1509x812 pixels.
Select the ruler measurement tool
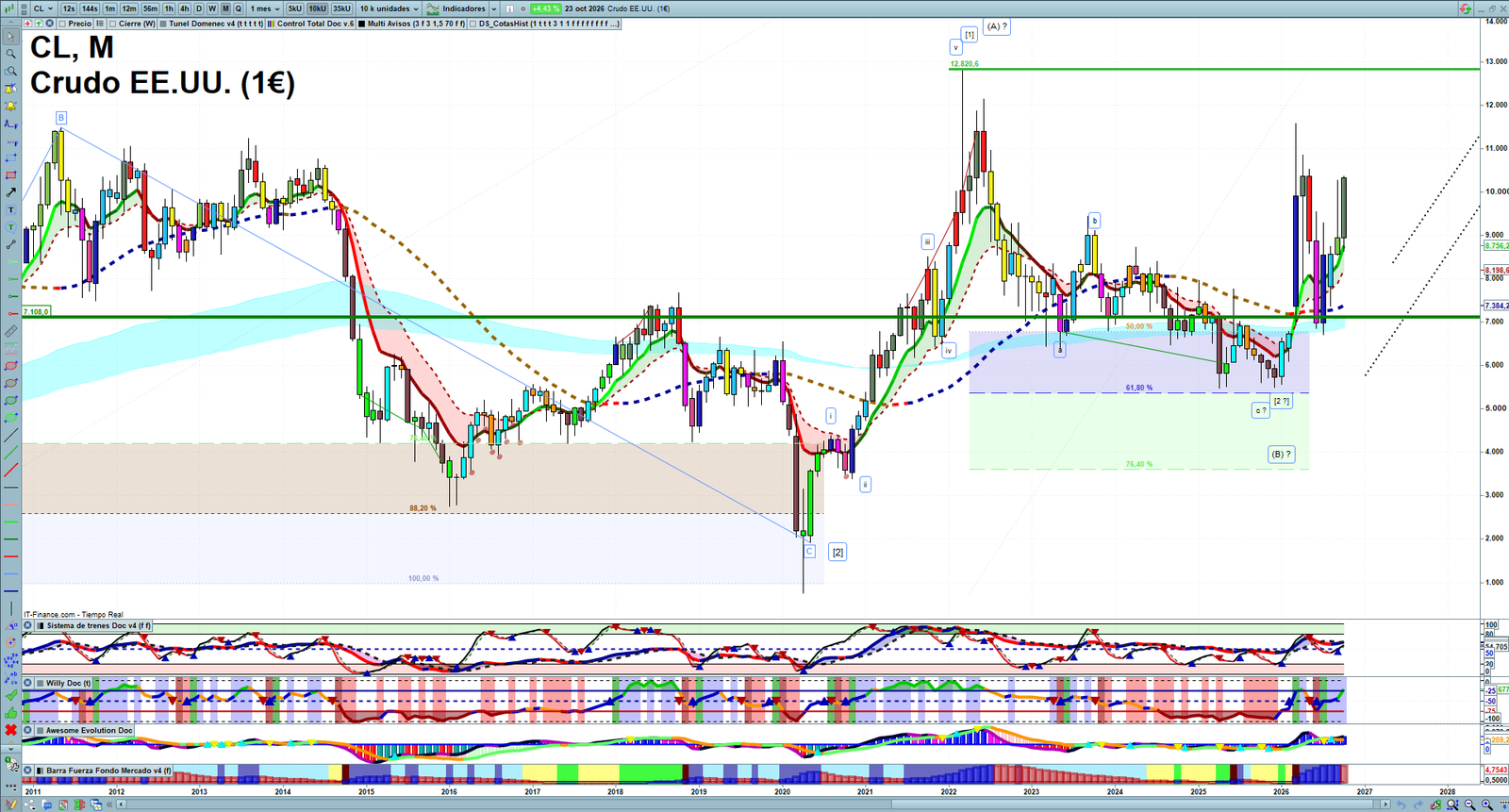coord(11,331)
